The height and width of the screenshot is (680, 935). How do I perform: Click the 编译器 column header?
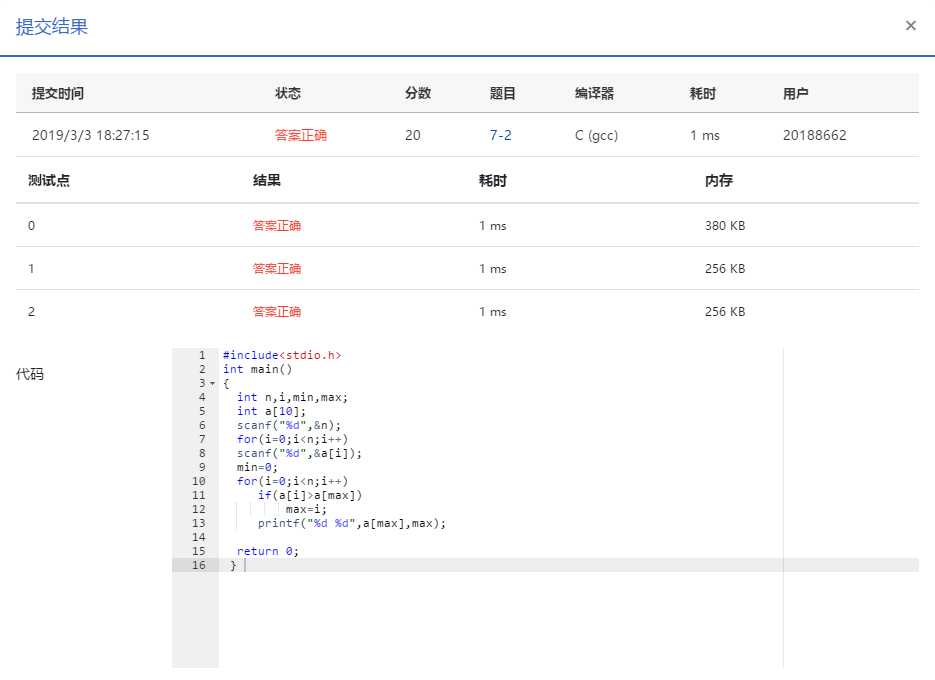click(x=594, y=94)
